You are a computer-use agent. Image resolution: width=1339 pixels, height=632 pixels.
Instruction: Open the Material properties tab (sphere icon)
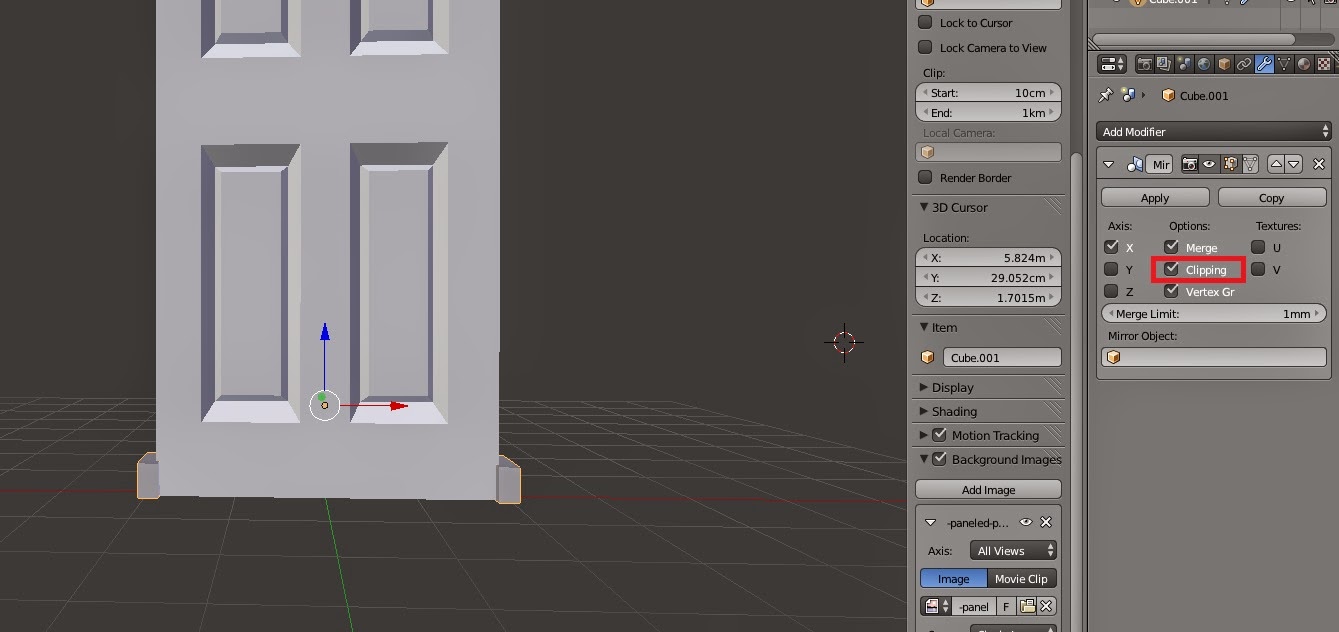pyautogui.click(x=1304, y=63)
